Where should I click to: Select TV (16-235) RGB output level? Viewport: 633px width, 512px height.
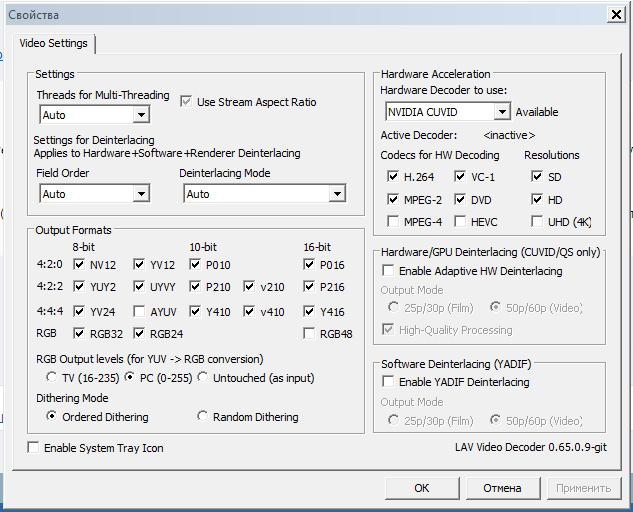(52, 377)
